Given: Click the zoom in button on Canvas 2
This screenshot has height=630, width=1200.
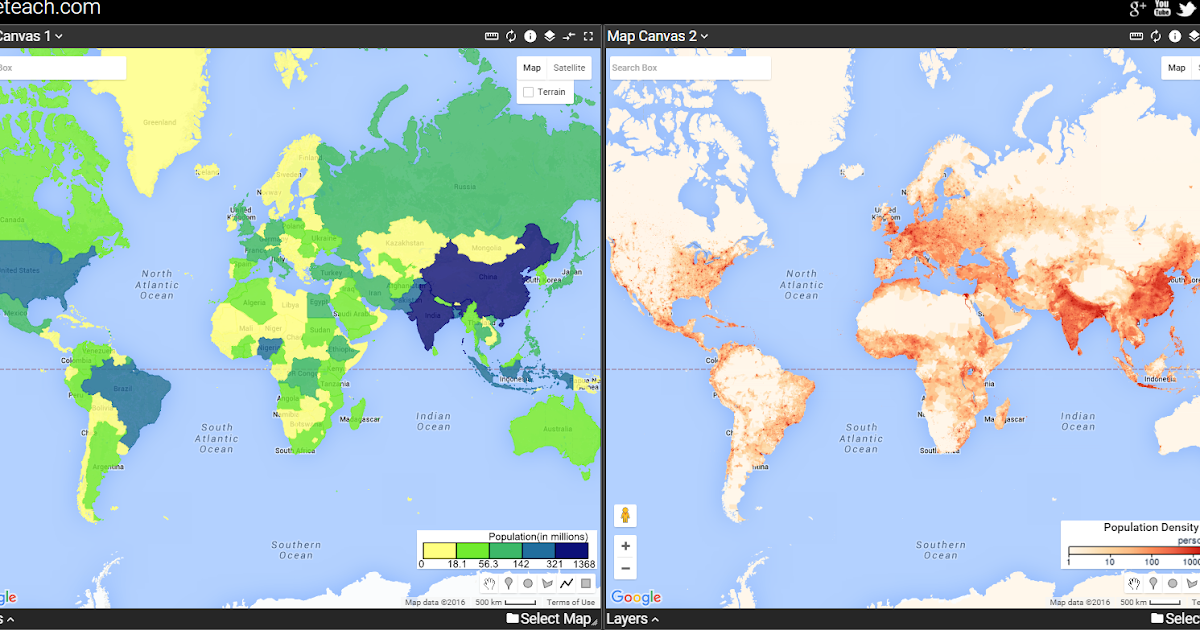Looking at the screenshot, I should (624, 546).
